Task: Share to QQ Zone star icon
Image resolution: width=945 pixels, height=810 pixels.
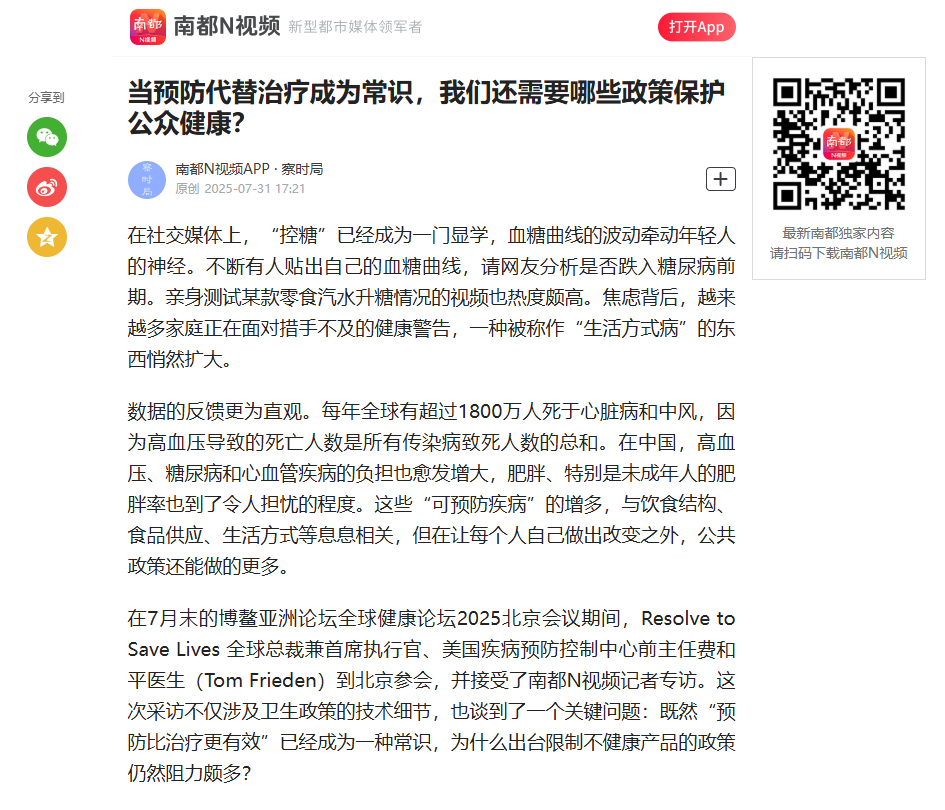Action: [47, 237]
